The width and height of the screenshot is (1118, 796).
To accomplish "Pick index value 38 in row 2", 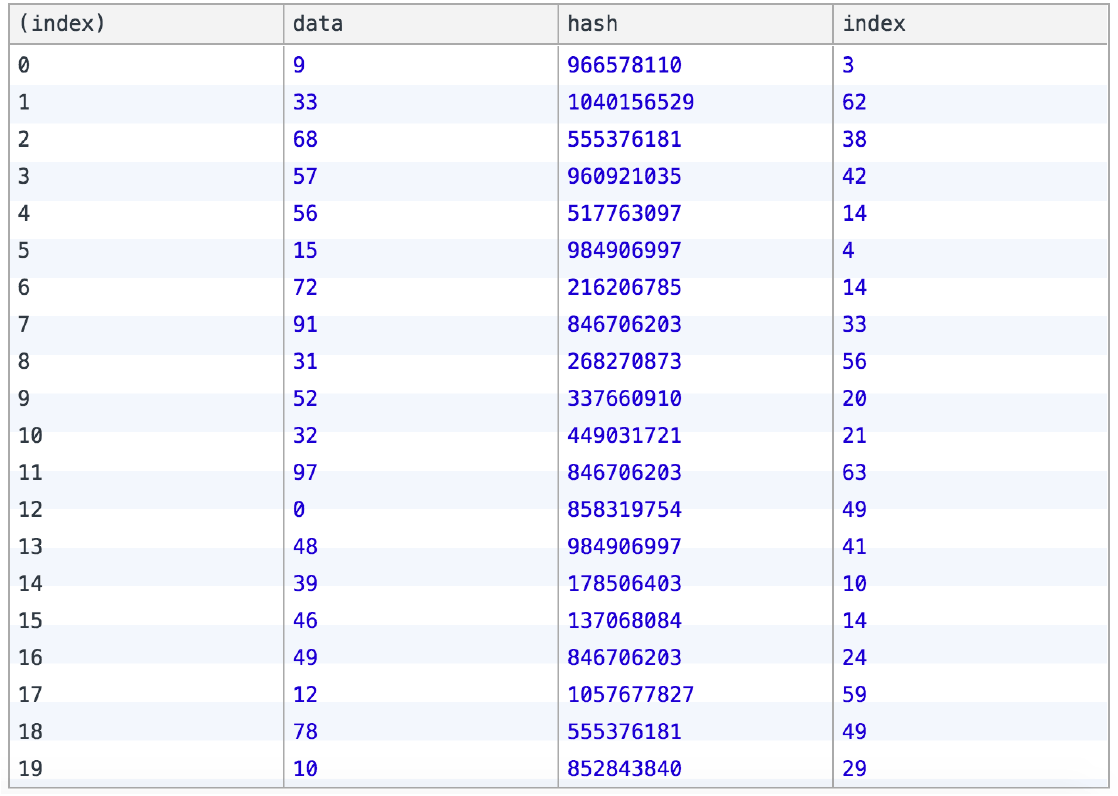I will click(855, 140).
